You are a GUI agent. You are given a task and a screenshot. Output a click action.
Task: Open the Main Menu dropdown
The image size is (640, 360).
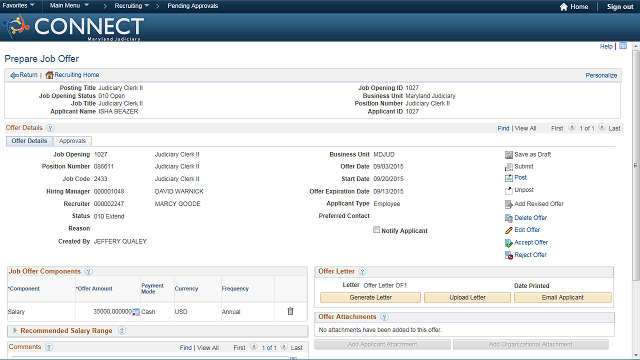click(69, 5)
